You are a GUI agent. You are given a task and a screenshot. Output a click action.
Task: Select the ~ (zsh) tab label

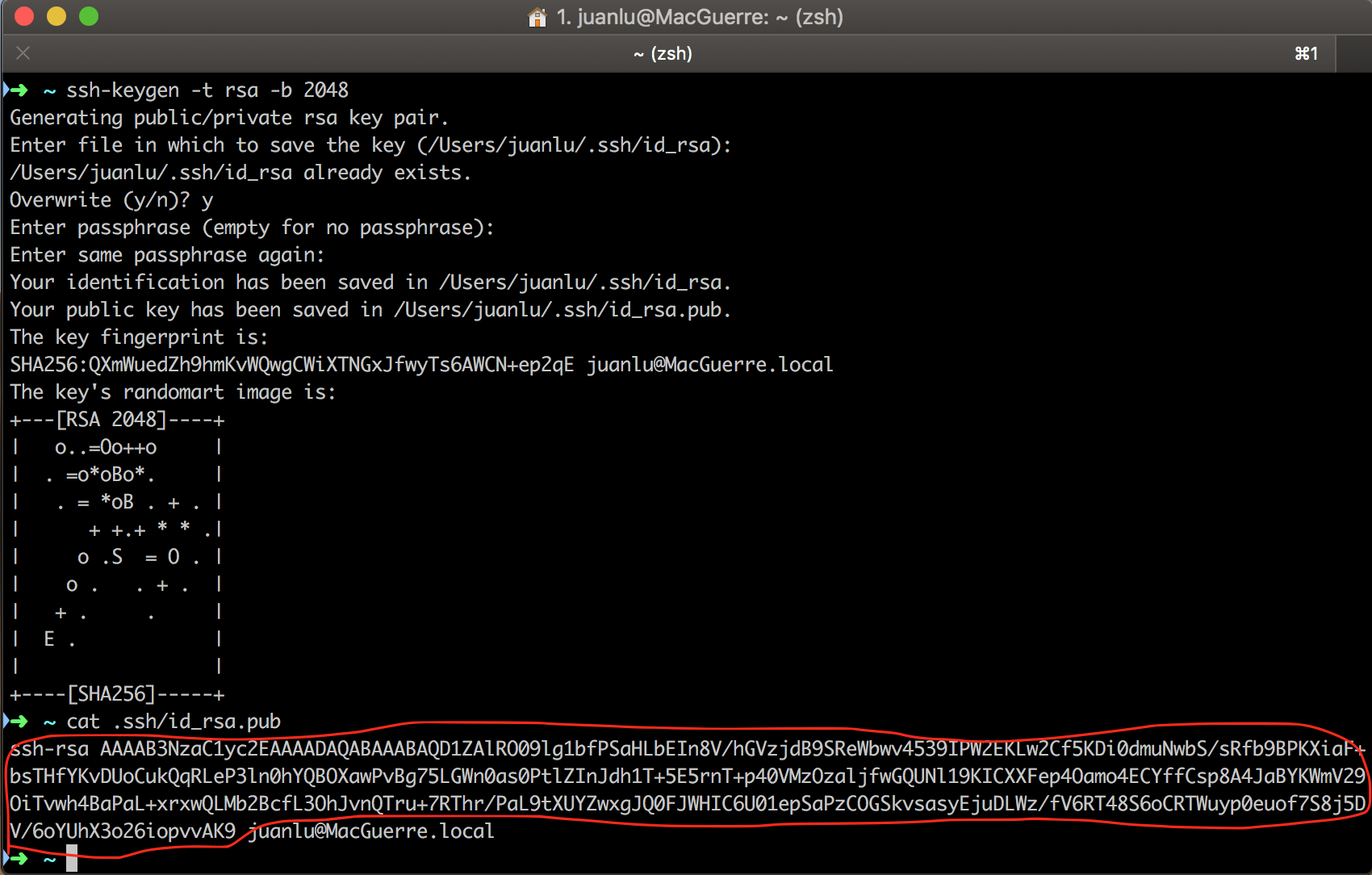tap(662, 53)
